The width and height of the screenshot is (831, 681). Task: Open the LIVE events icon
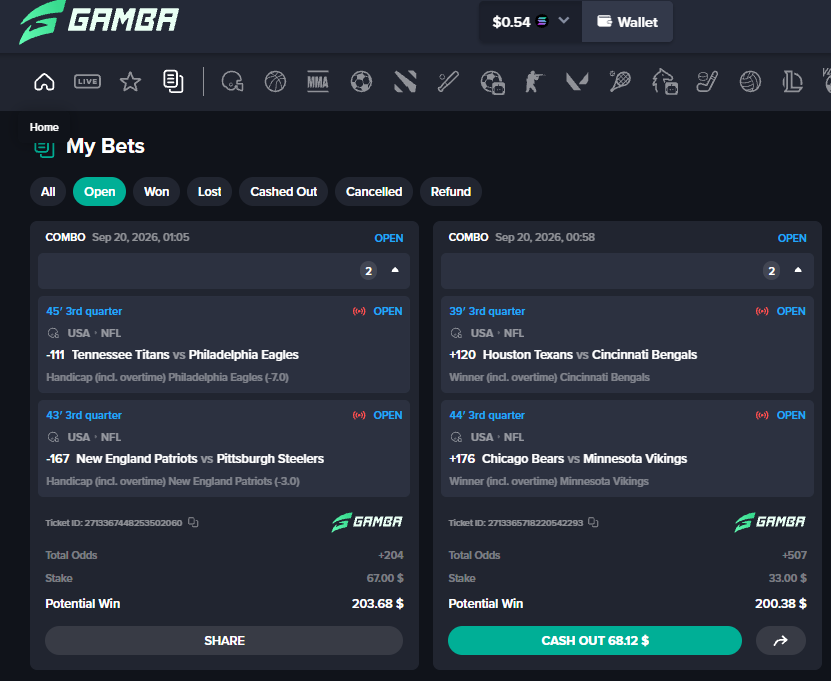coord(87,82)
